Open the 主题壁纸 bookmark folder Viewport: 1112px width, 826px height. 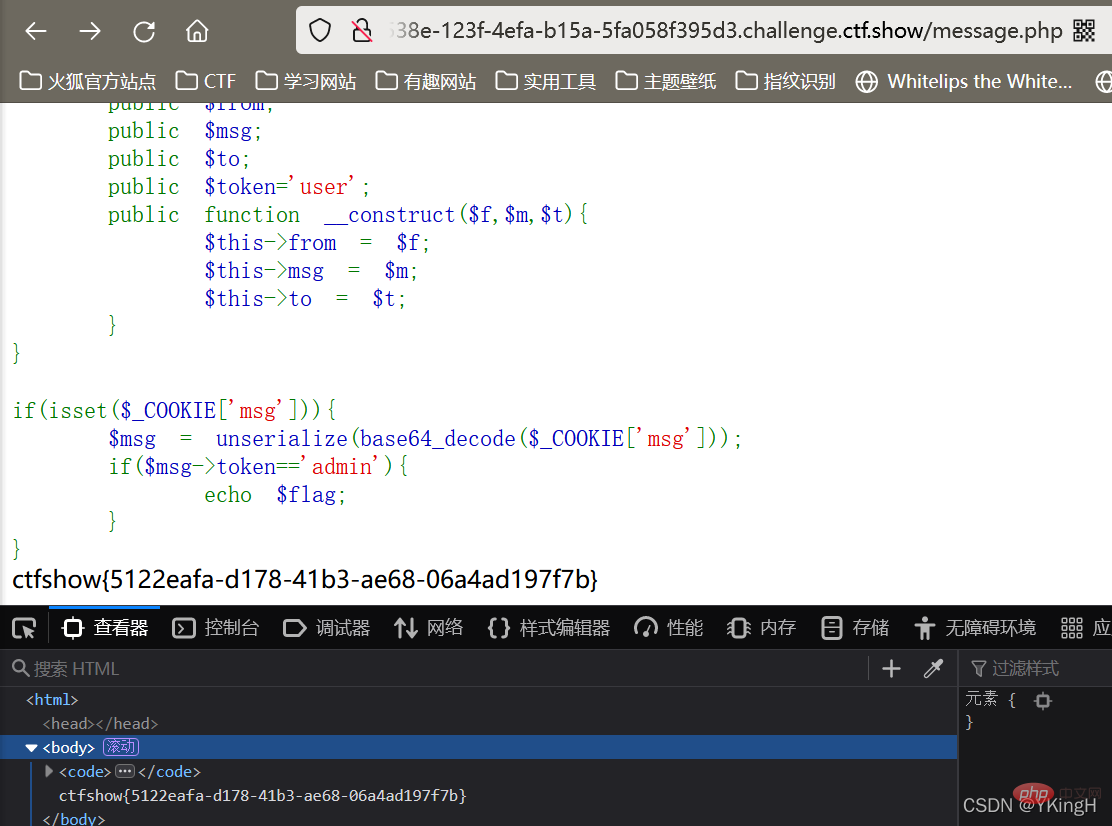pyautogui.click(x=665, y=82)
